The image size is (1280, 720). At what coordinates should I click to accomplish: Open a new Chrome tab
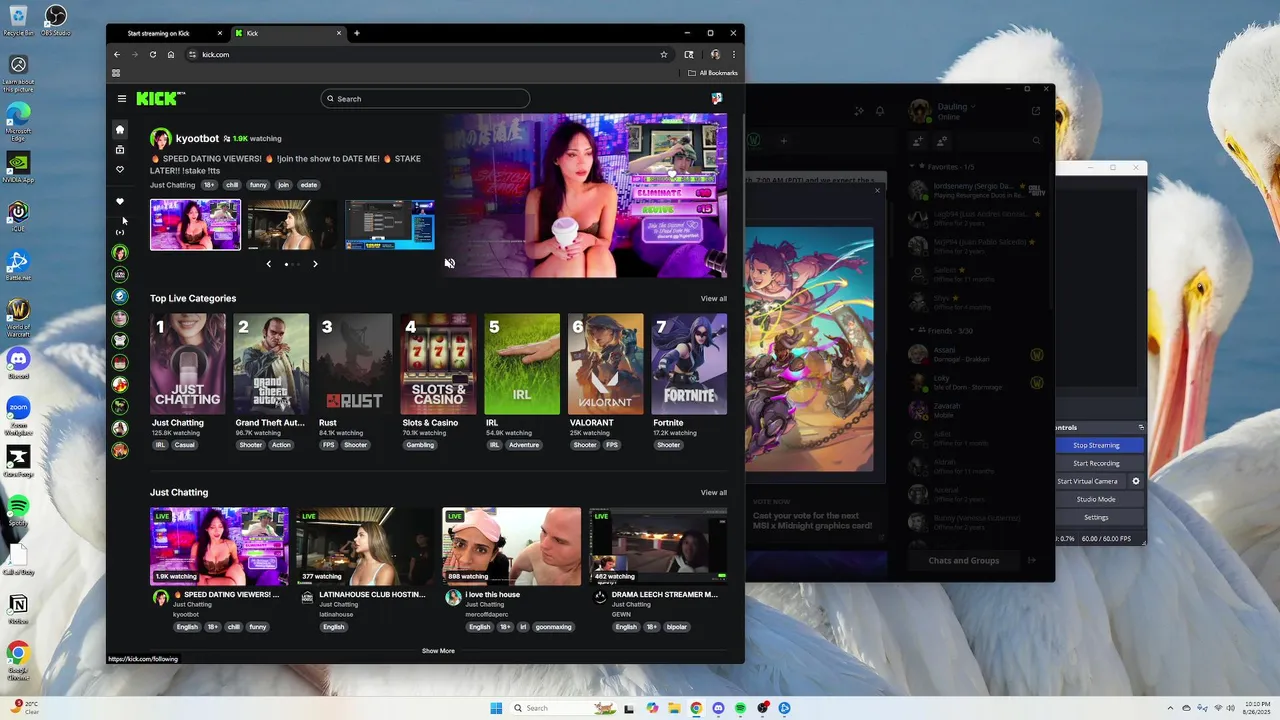[x=357, y=33]
